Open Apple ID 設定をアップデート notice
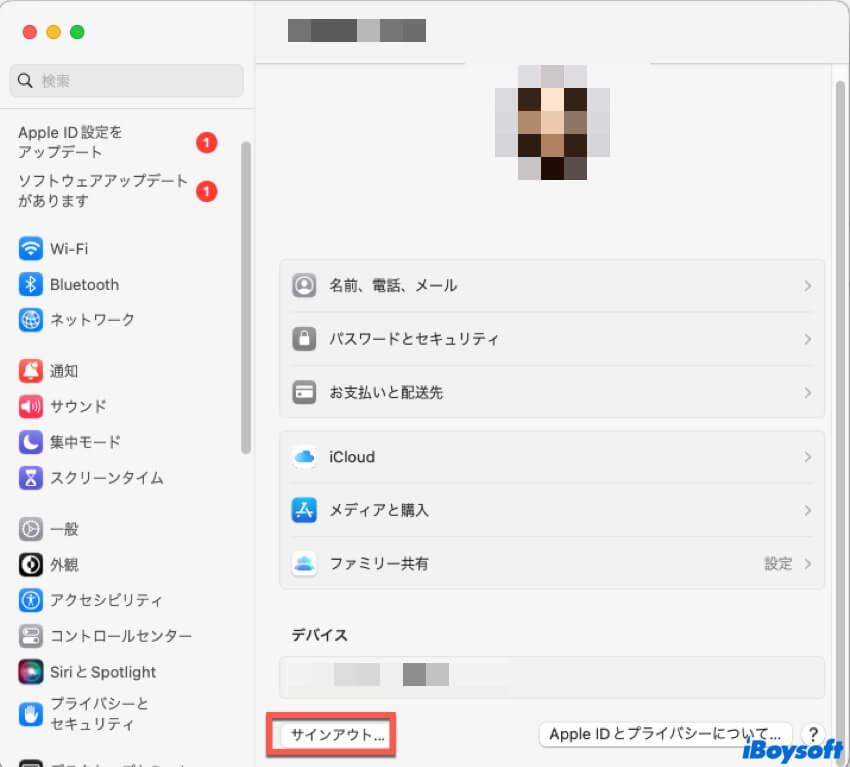This screenshot has height=767, width=850. pos(70,142)
